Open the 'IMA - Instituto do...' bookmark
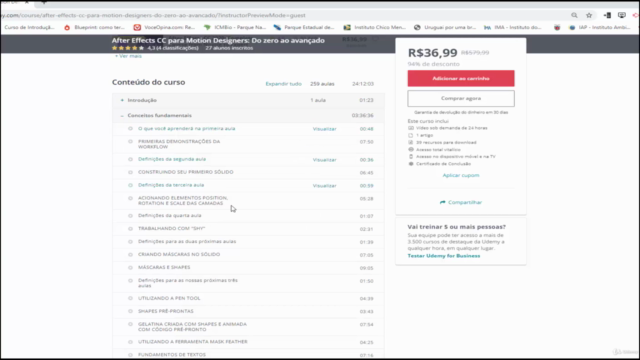This screenshot has width=640, height=360. [513, 27]
